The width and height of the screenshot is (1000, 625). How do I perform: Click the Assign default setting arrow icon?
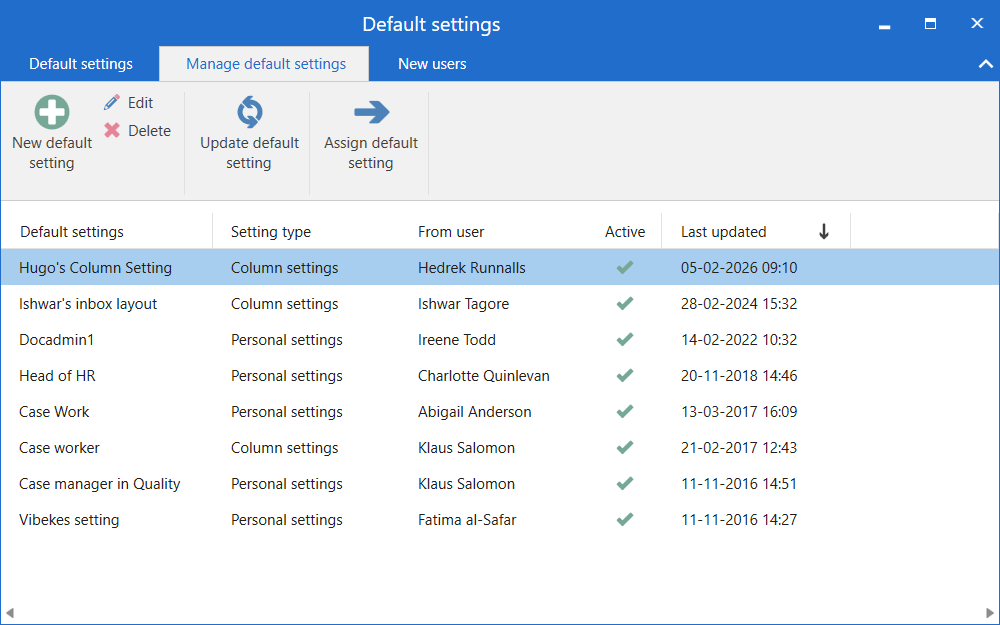tap(371, 112)
